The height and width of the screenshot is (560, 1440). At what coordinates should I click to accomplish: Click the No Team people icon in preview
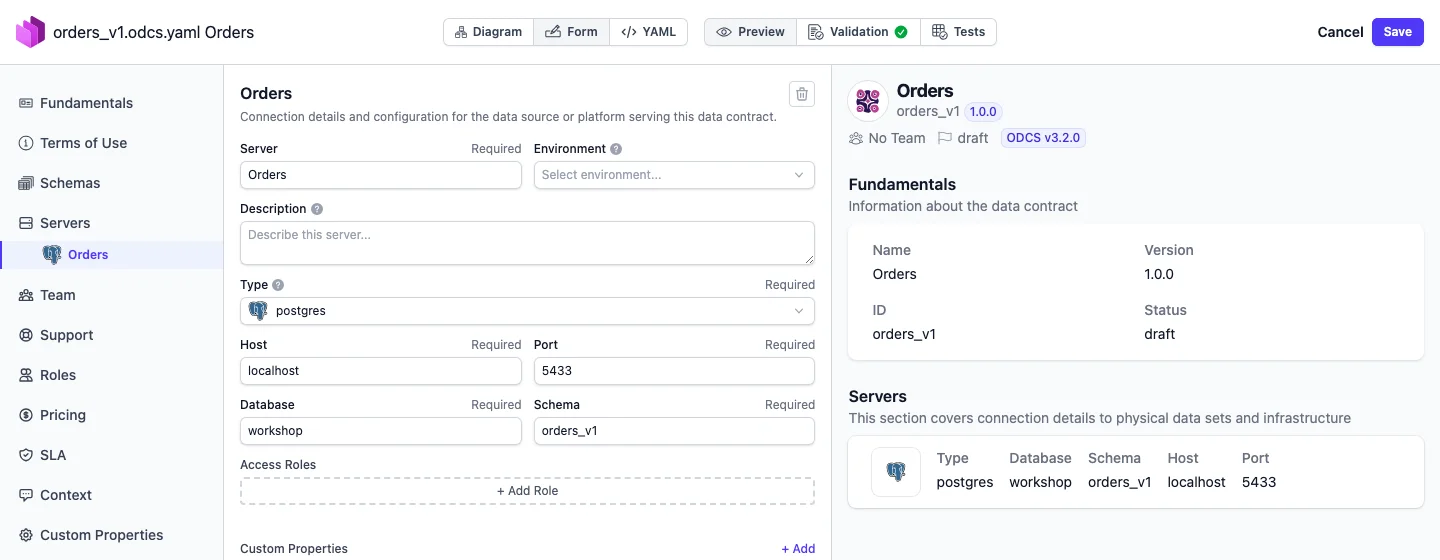click(x=856, y=138)
